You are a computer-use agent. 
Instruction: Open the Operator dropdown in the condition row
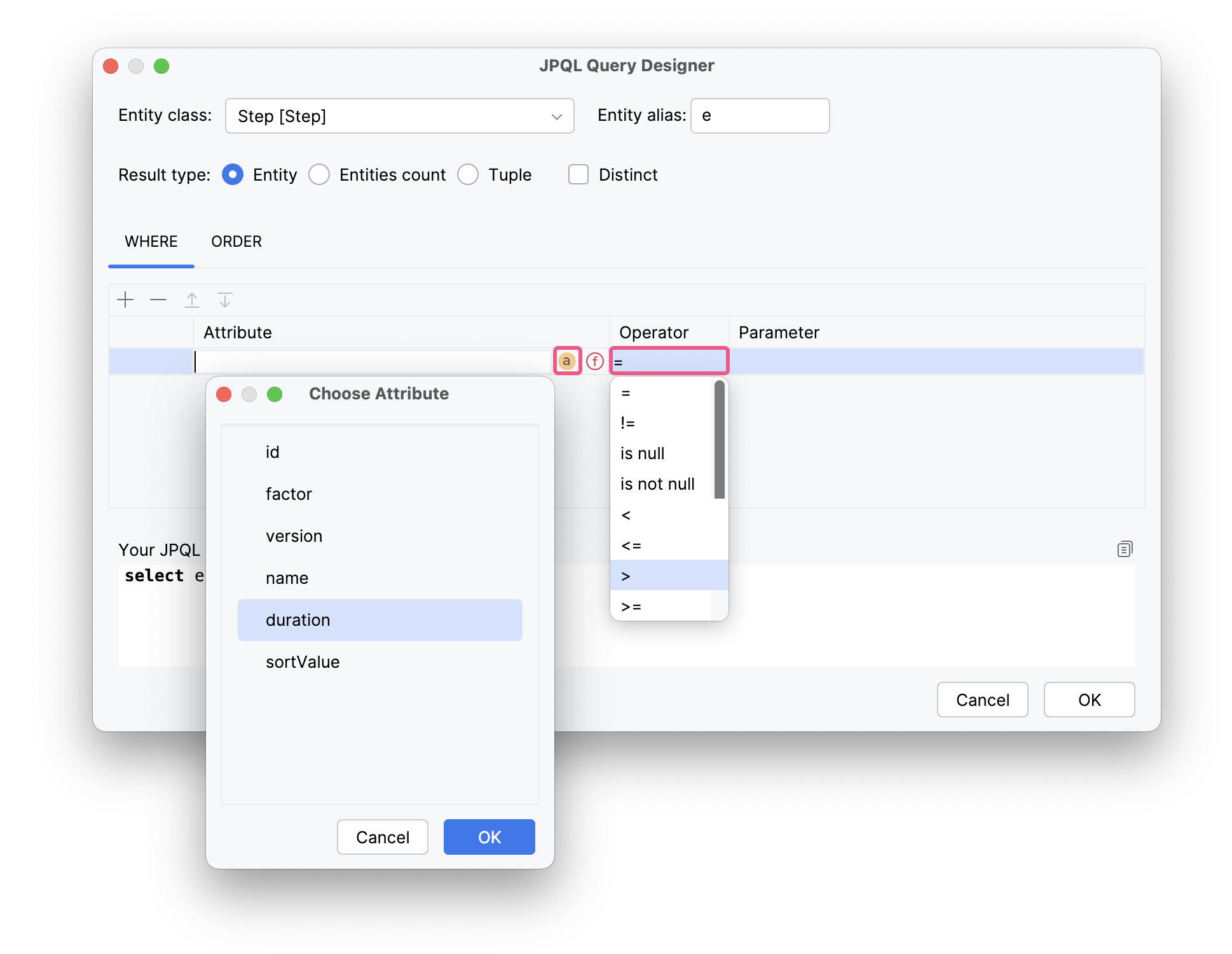click(668, 361)
